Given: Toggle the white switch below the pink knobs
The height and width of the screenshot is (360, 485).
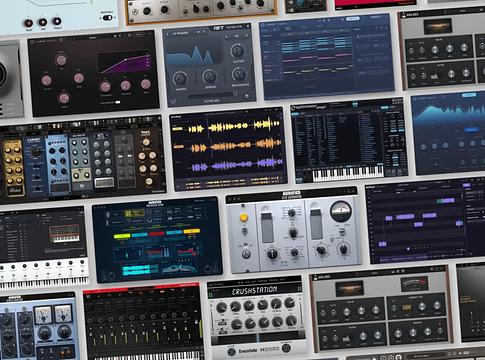Looking at the screenshot, I should click(x=117, y=102).
